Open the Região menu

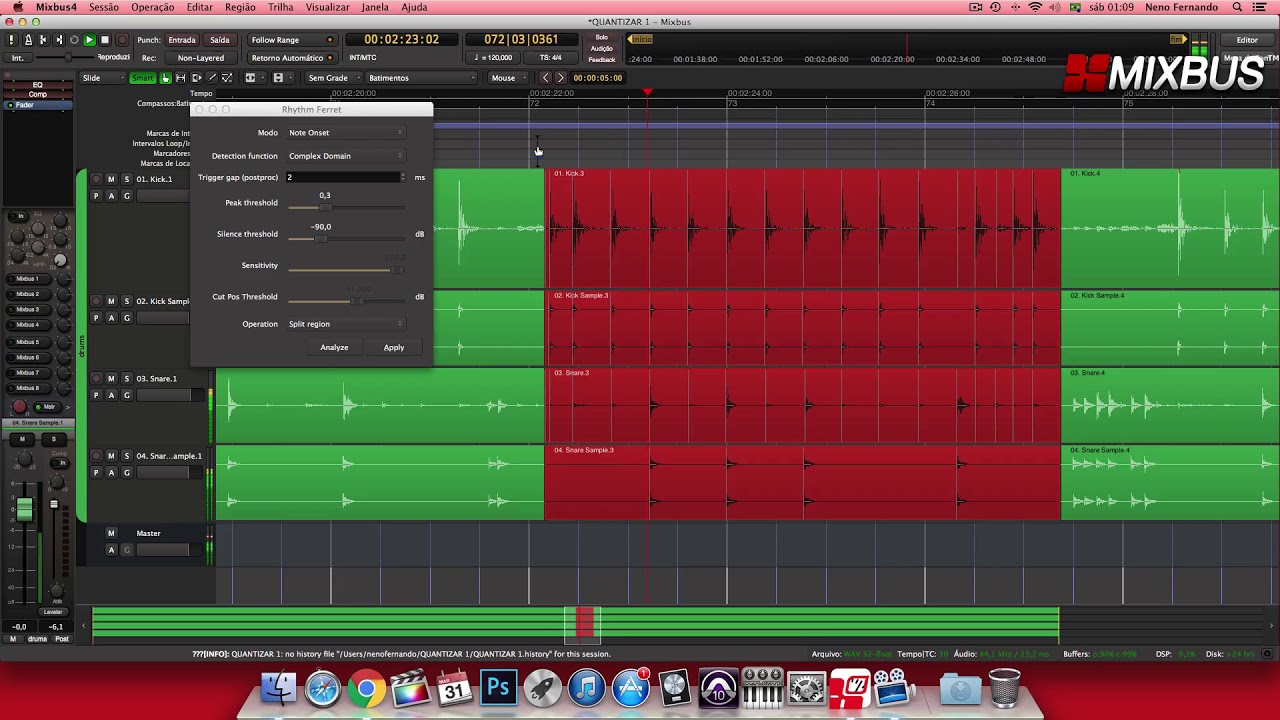pyautogui.click(x=240, y=7)
